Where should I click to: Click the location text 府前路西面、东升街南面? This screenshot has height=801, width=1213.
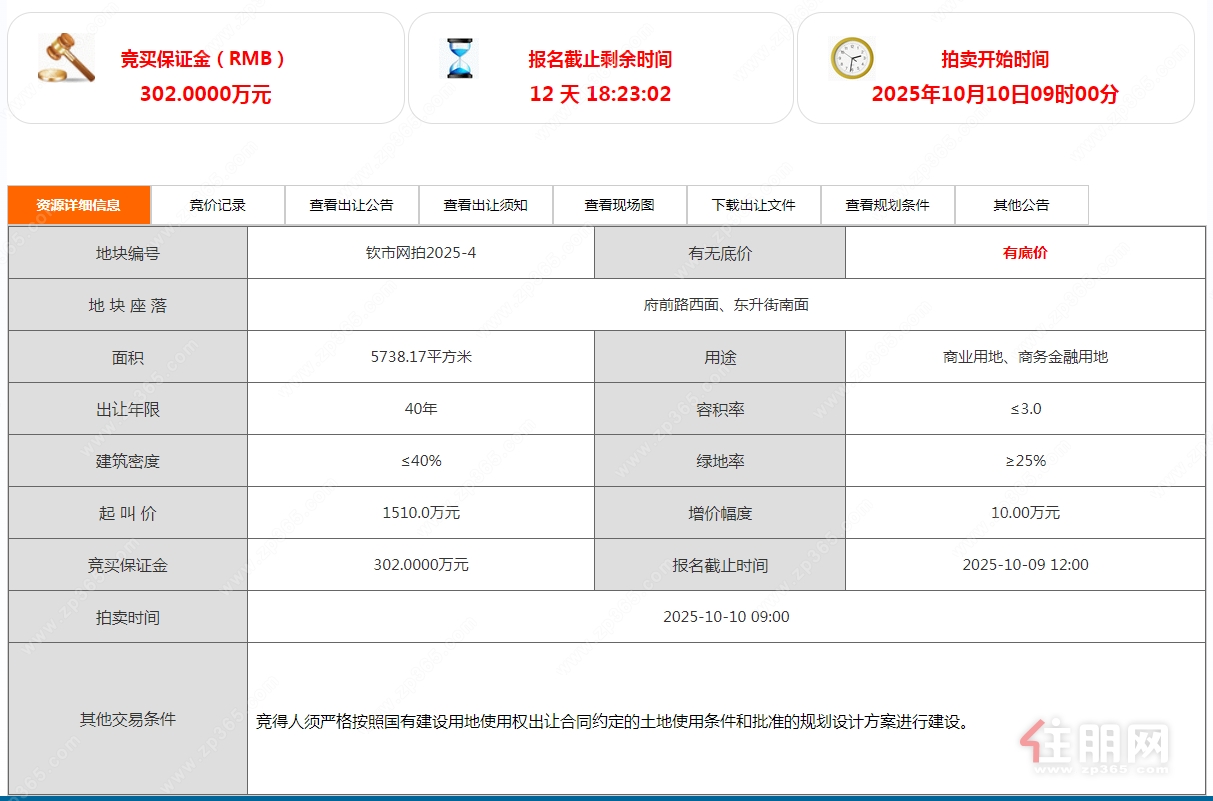click(x=726, y=305)
